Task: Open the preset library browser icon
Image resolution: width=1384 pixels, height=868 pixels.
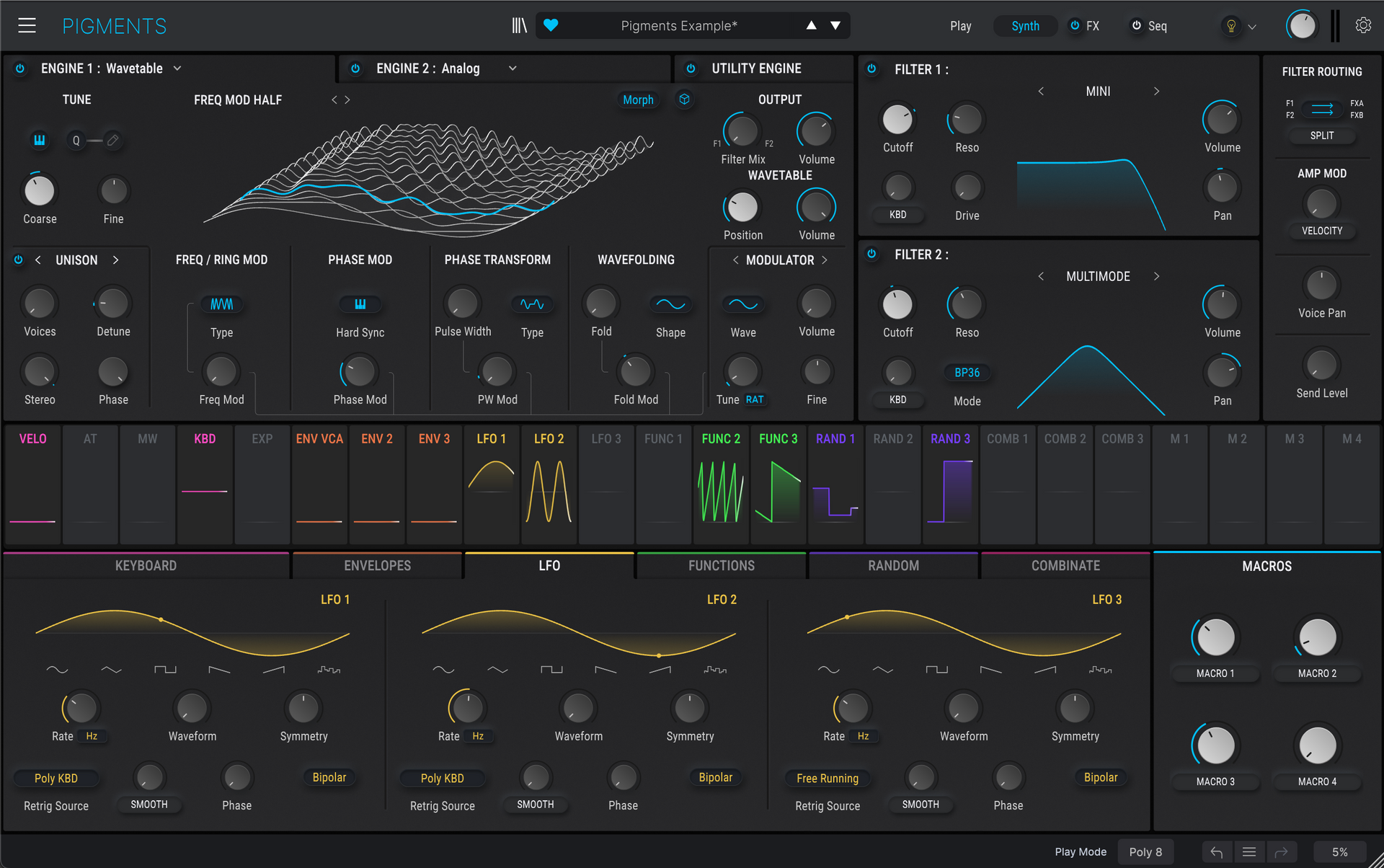Action: coord(519,26)
